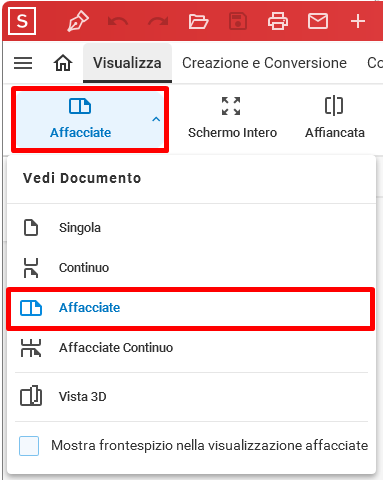Select Vista 3D option
The height and width of the screenshot is (480, 383).
[191, 397]
